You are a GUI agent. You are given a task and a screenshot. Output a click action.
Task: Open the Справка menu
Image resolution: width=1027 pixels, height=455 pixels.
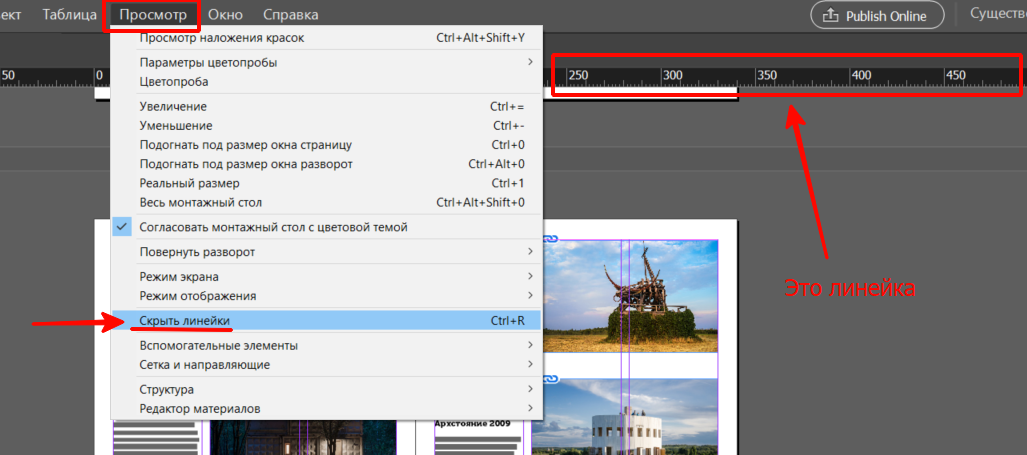(290, 15)
